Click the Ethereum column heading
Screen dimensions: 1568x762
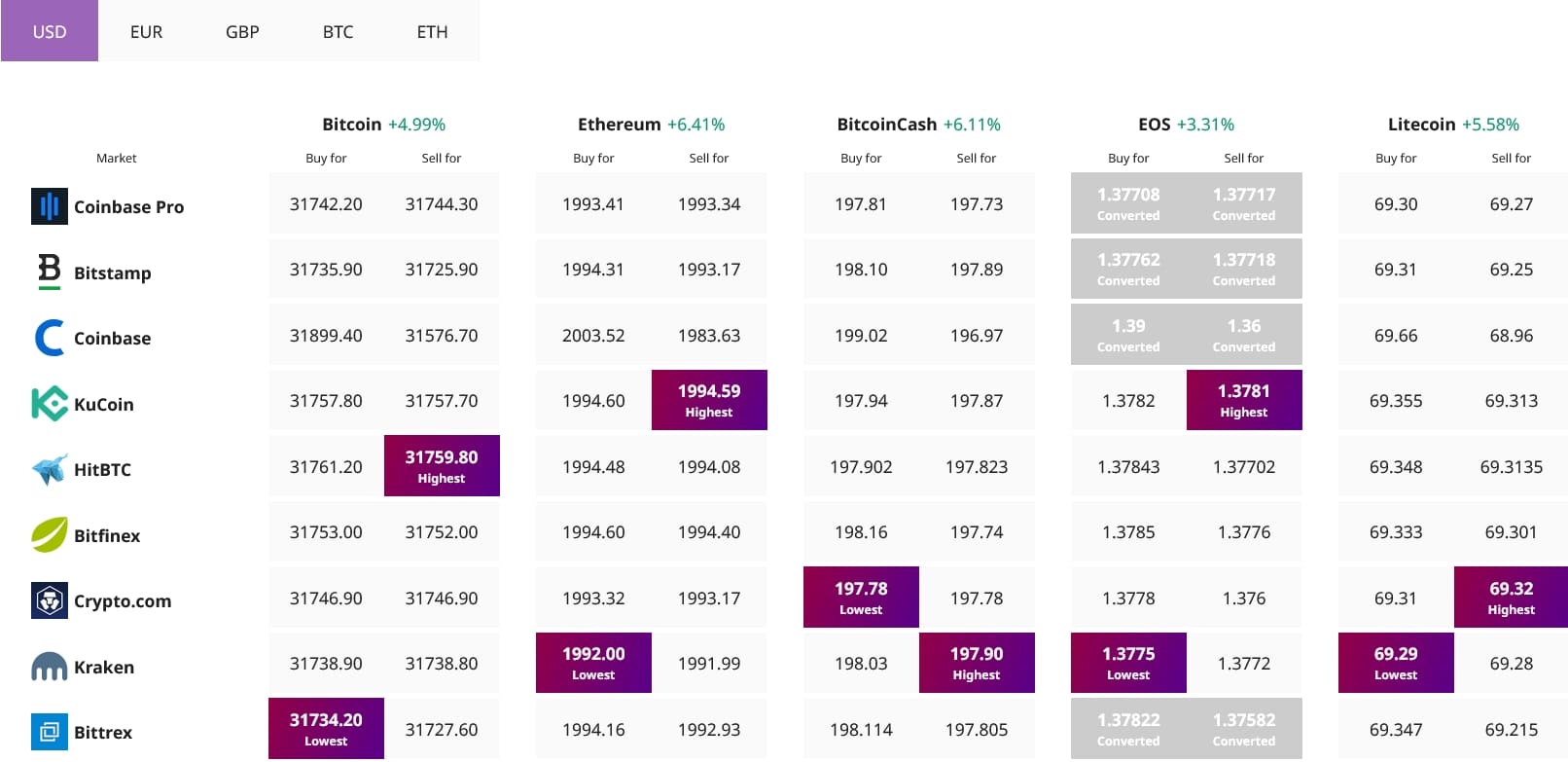tap(619, 124)
